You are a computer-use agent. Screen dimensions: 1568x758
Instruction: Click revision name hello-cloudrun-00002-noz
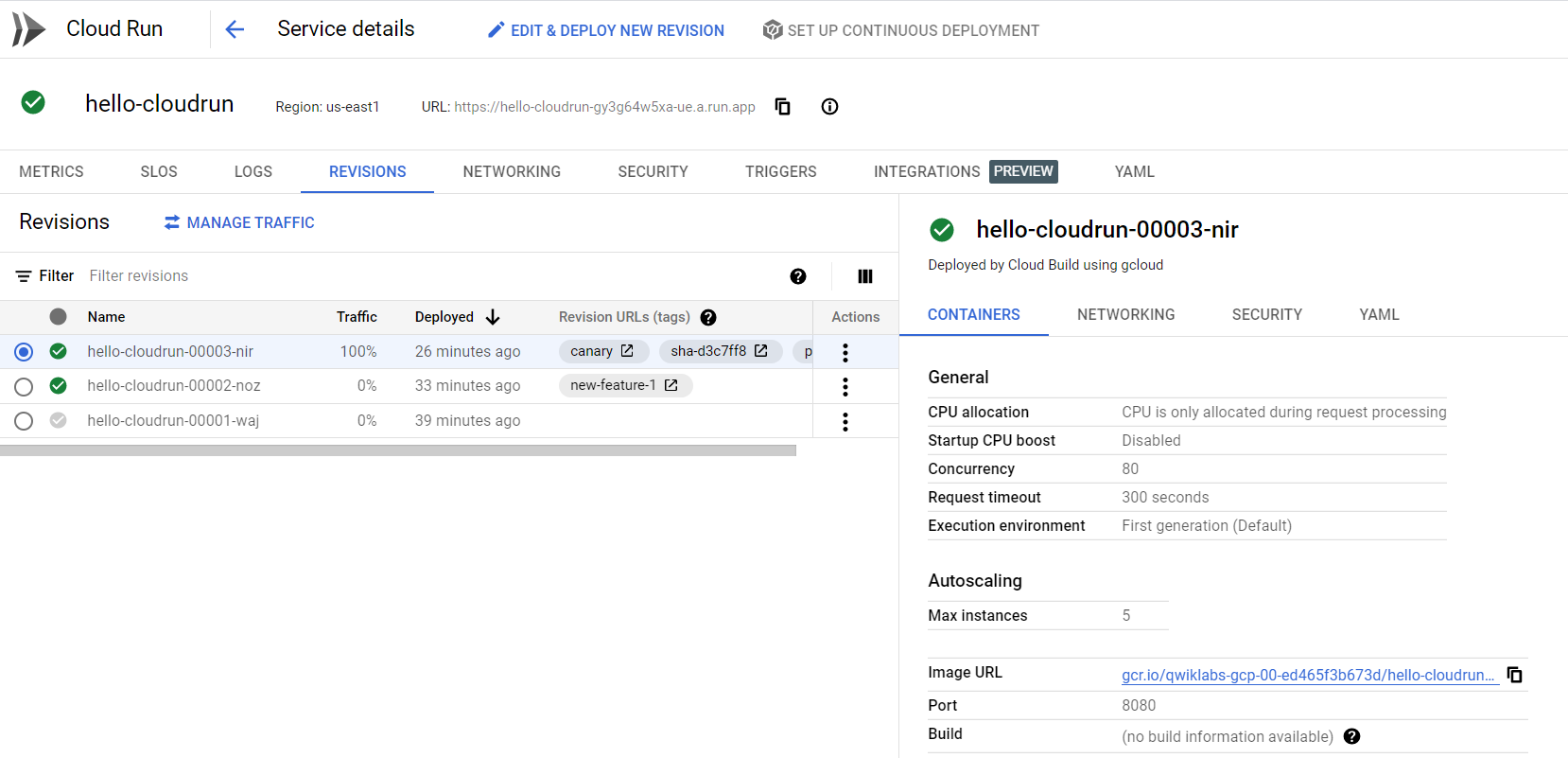click(x=174, y=385)
